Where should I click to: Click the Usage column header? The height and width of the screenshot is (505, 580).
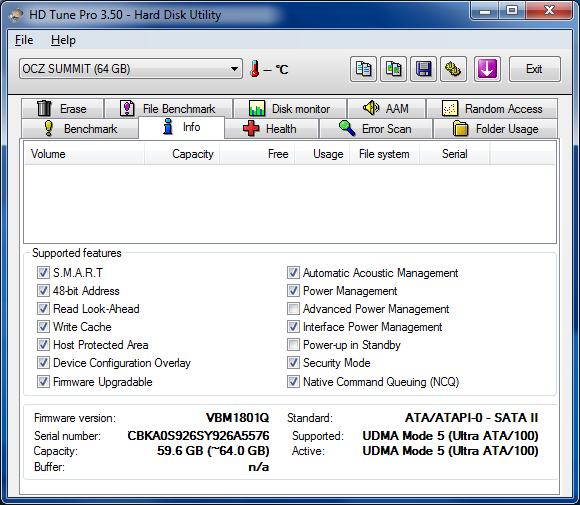tap(322, 154)
